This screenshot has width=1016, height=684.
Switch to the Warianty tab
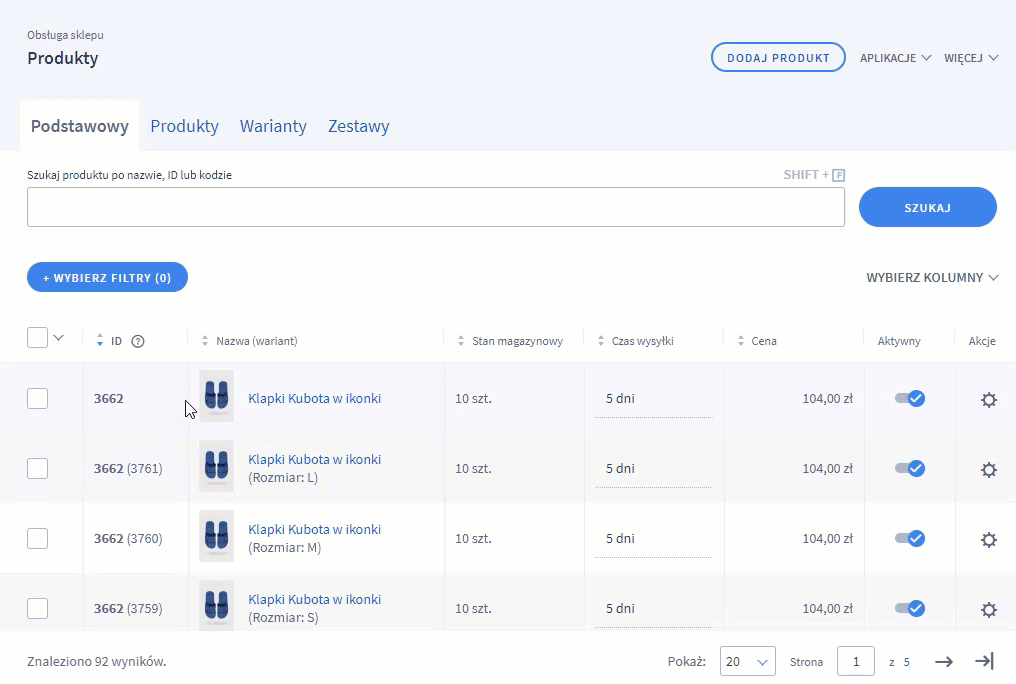click(273, 126)
